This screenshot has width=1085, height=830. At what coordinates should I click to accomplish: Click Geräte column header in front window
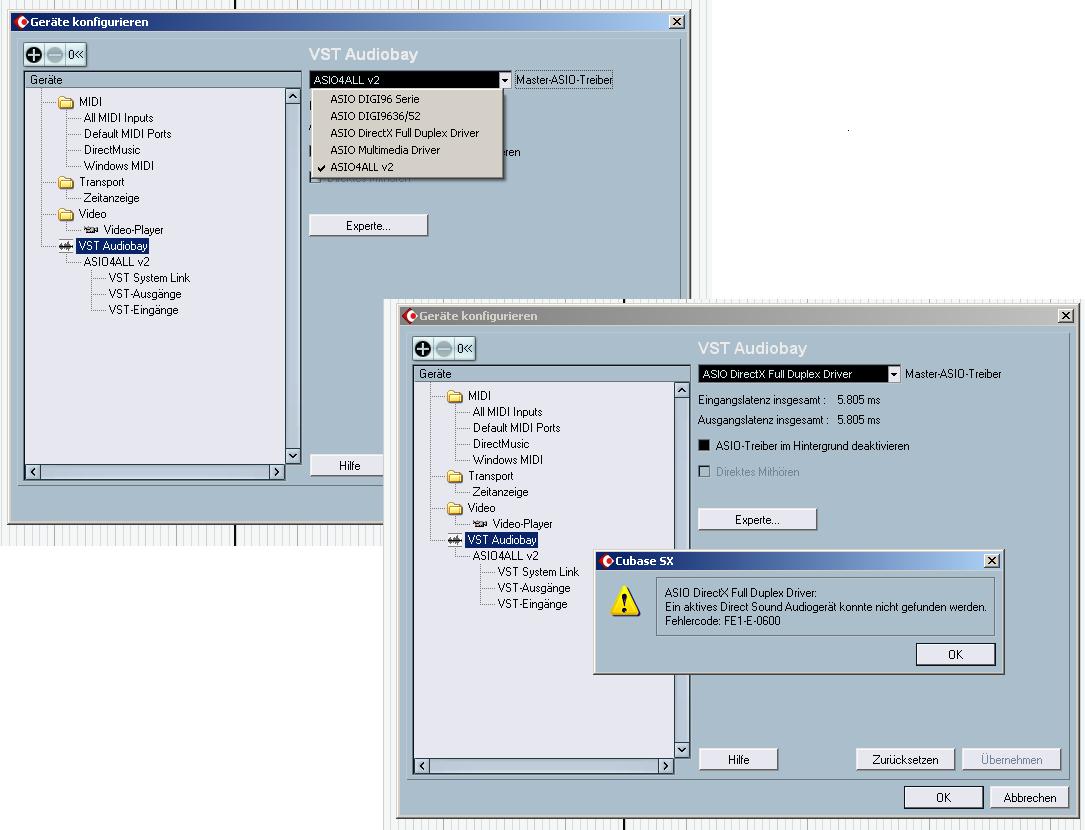pos(551,374)
